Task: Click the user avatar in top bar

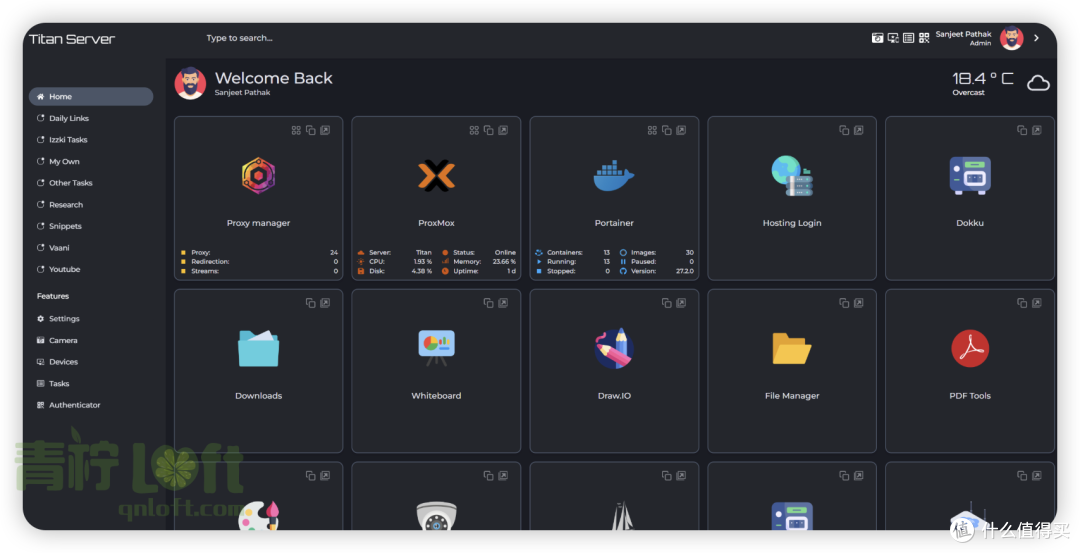Action: click(x=1012, y=39)
